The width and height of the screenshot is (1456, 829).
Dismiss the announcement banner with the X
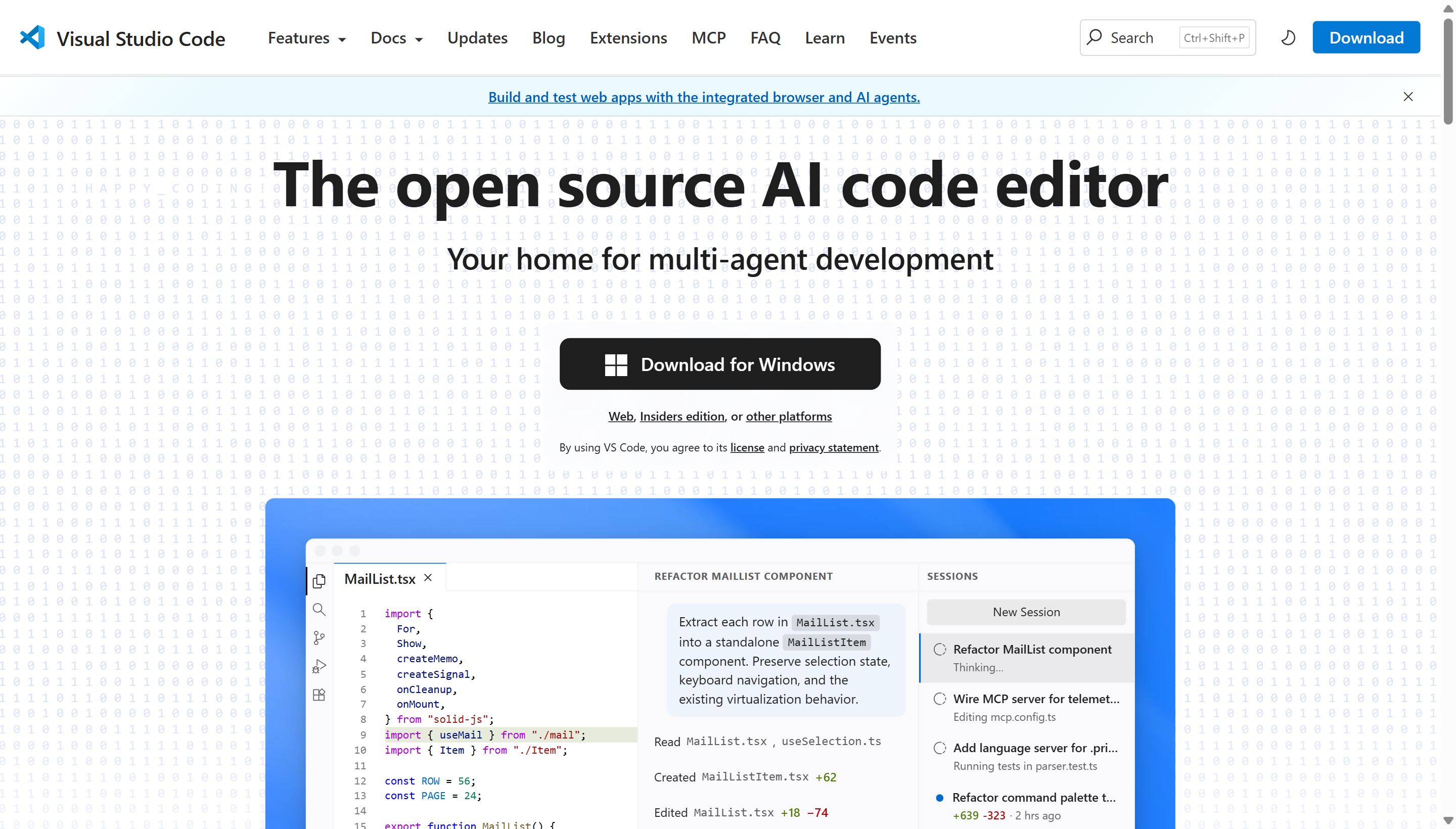(1408, 97)
